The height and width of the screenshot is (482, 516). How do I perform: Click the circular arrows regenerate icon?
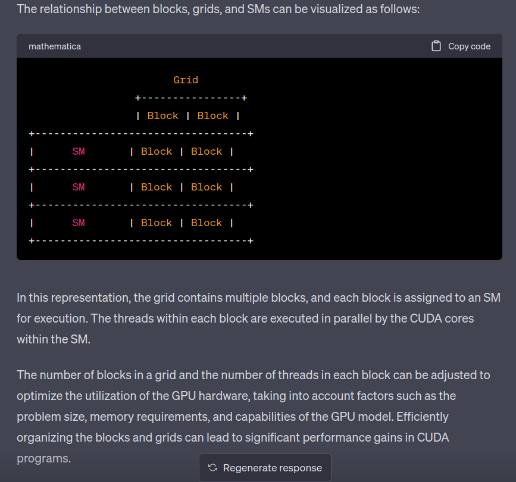coord(212,468)
